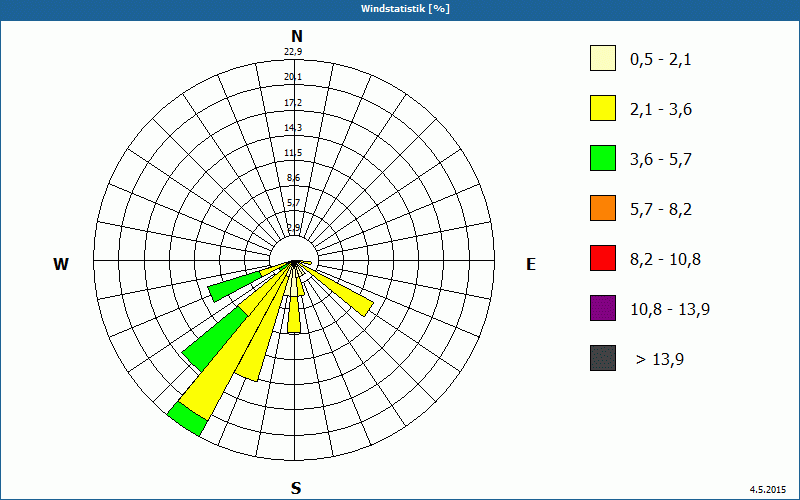Select the legend label 3,6 - 5,7

coord(661,160)
